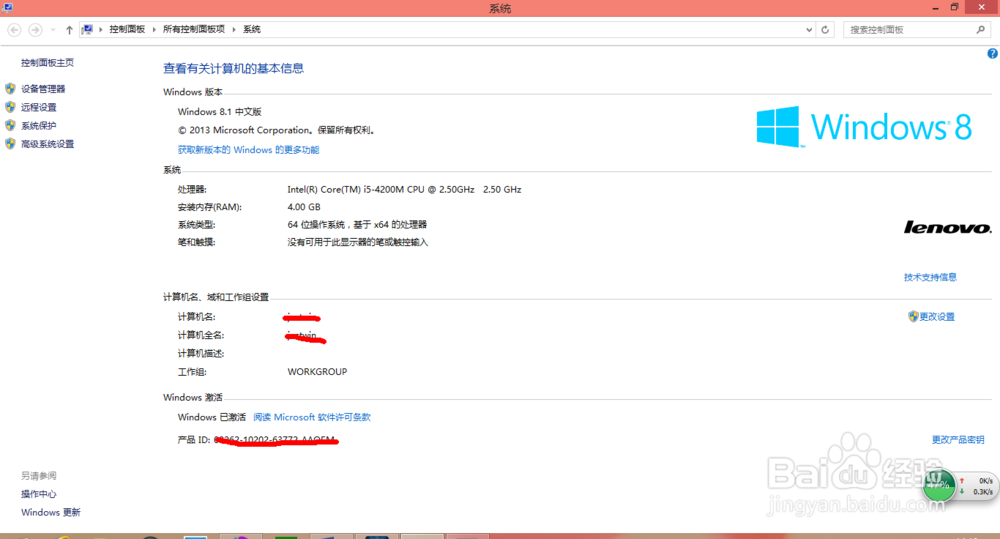Click the WORKGROUP value
Screen dimensions: 1000x539
317,371
